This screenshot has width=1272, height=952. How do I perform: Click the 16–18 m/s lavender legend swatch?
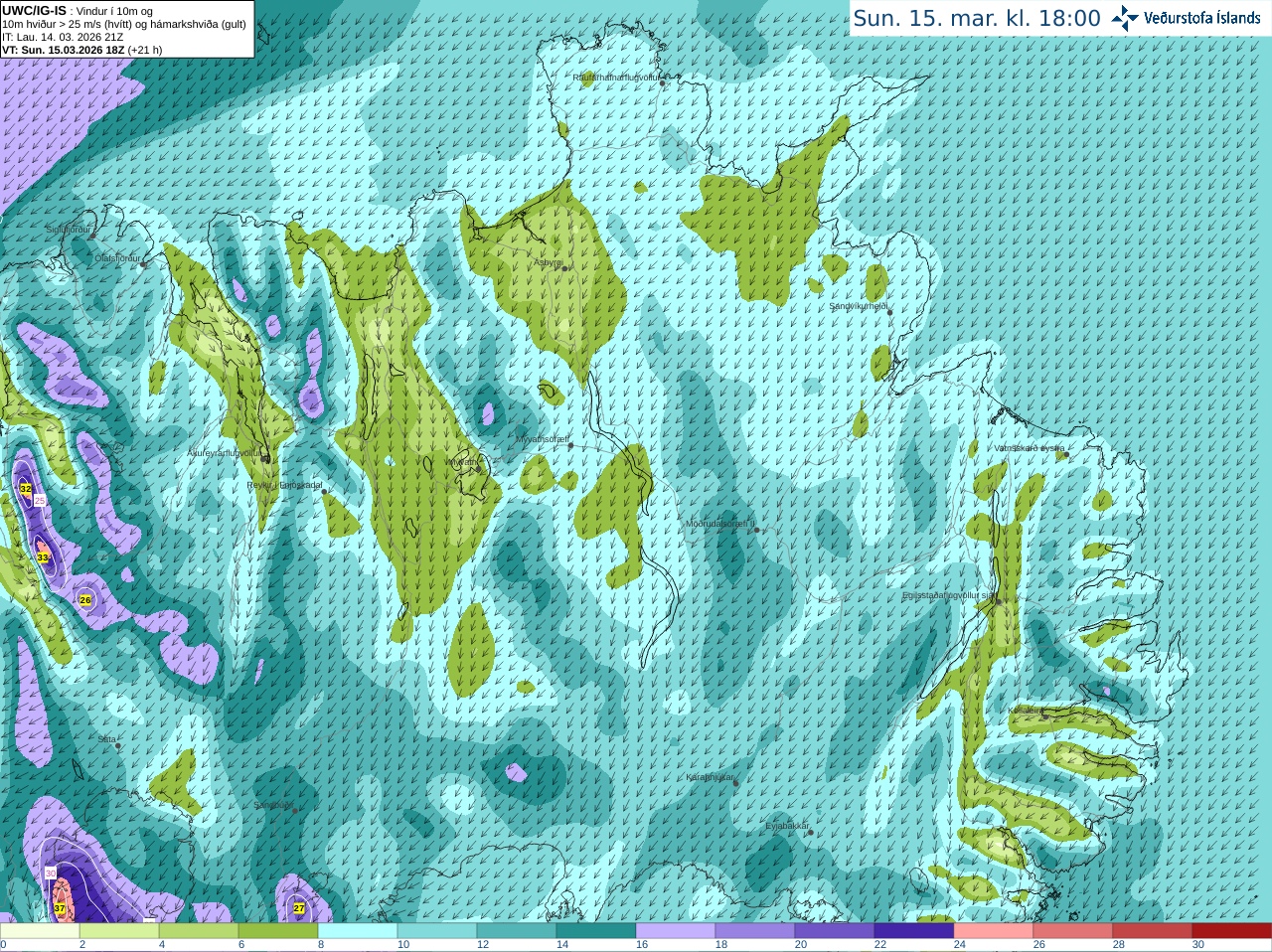point(676,931)
